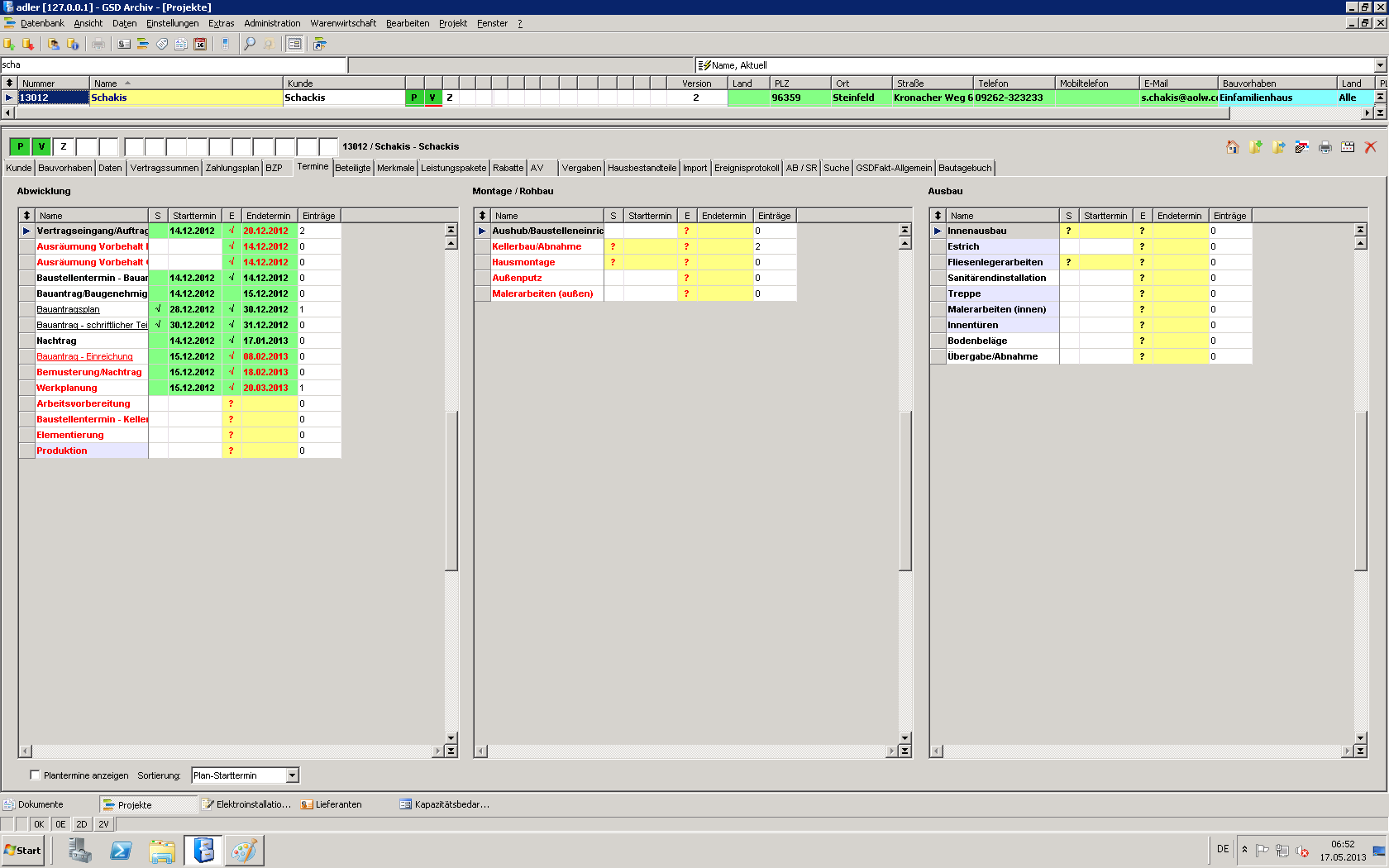Click the database with red arrow icon
1389x868 pixels.
coord(28,44)
